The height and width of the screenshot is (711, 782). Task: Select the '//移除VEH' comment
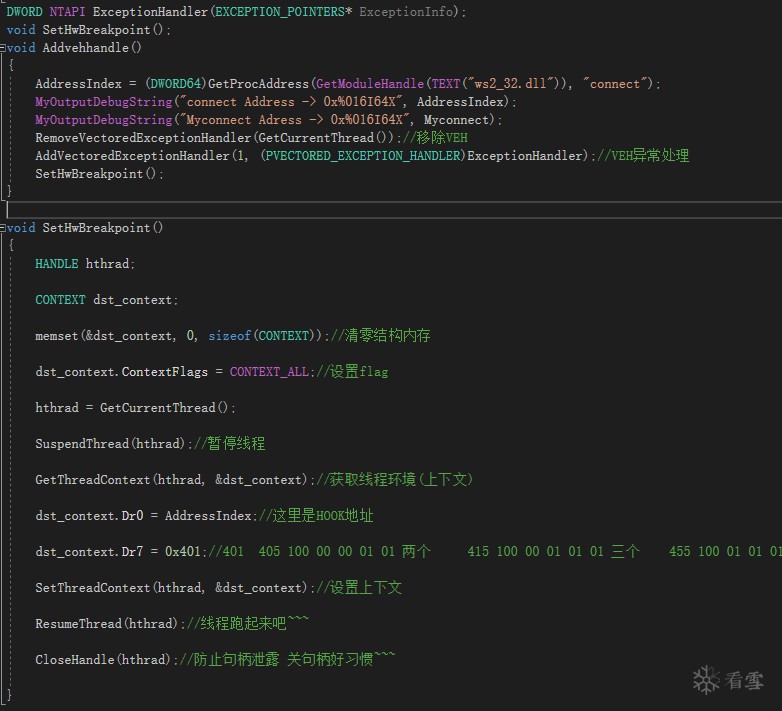pyautogui.click(x=435, y=138)
